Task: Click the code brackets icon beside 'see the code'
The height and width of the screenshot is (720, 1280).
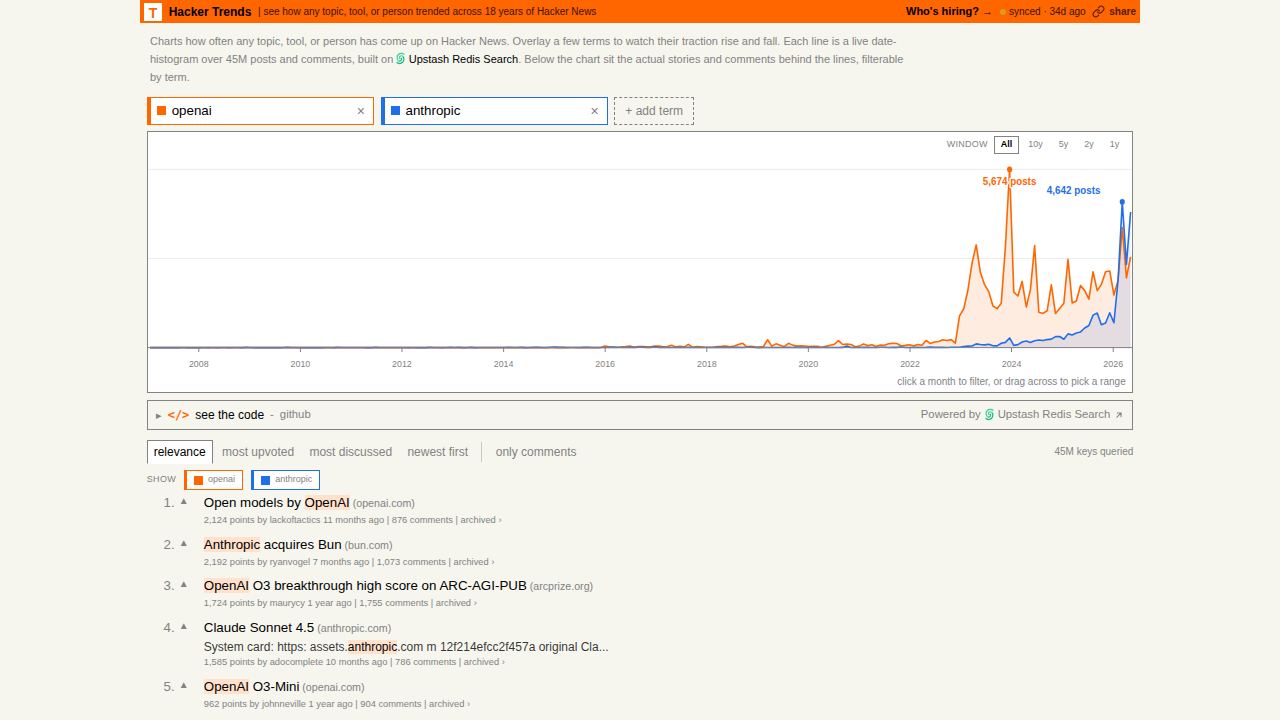Action: tap(178, 415)
